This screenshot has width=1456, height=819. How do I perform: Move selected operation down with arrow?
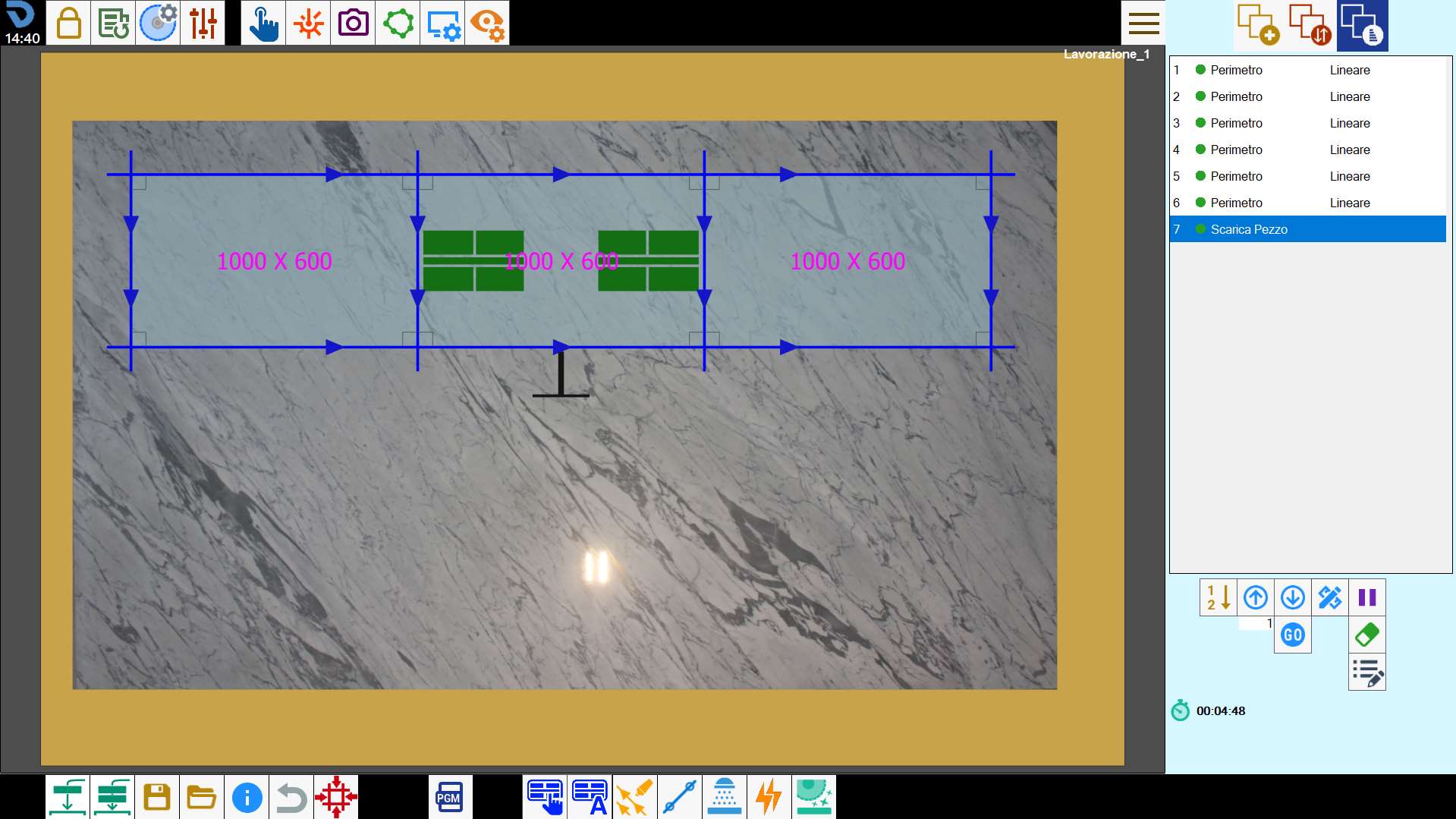pos(1293,597)
